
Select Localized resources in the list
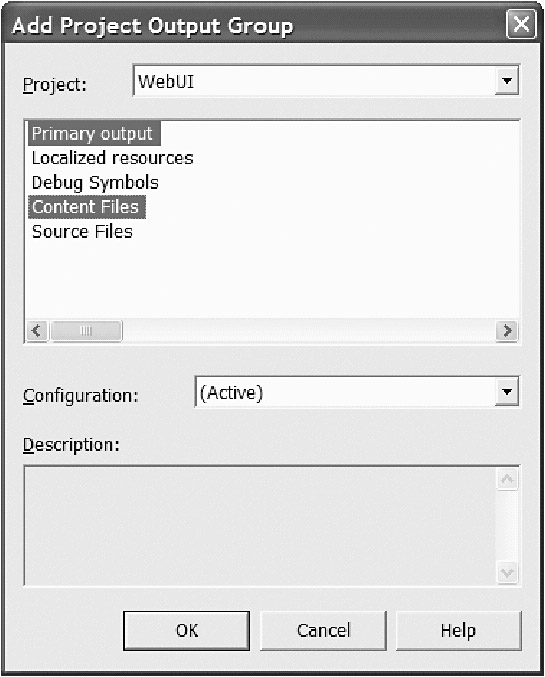coord(112,158)
